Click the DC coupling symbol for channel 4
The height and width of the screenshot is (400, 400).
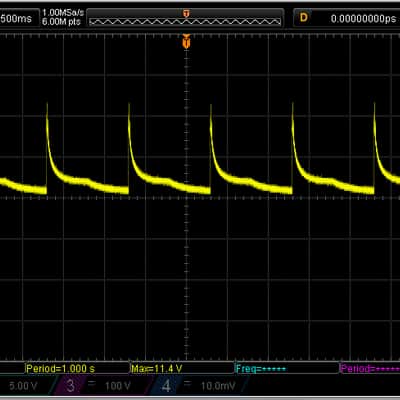(187, 383)
